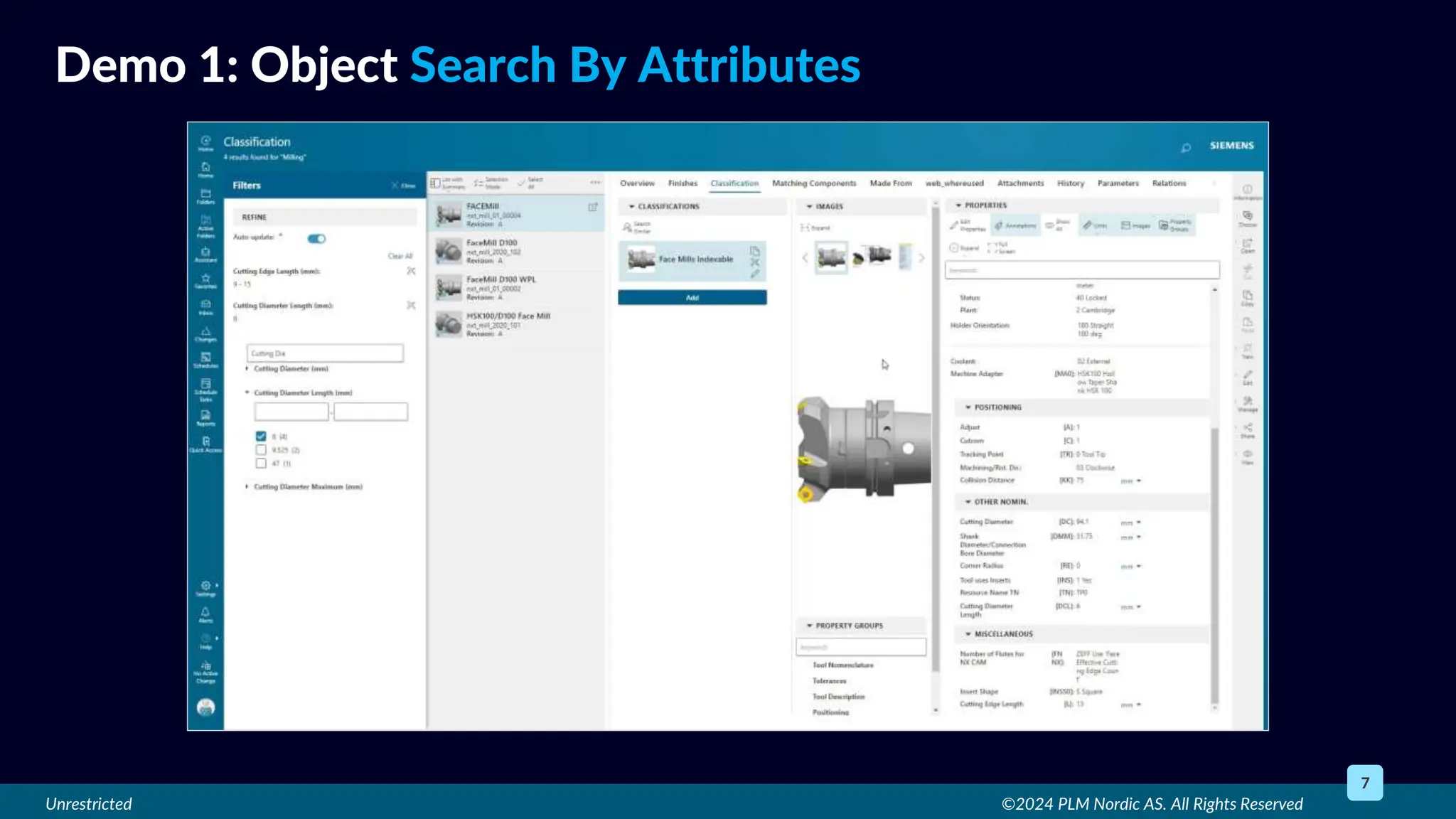Check the 47 (1) value
The height and width of the screenshot is (819, 1456).
pos(261,463)
